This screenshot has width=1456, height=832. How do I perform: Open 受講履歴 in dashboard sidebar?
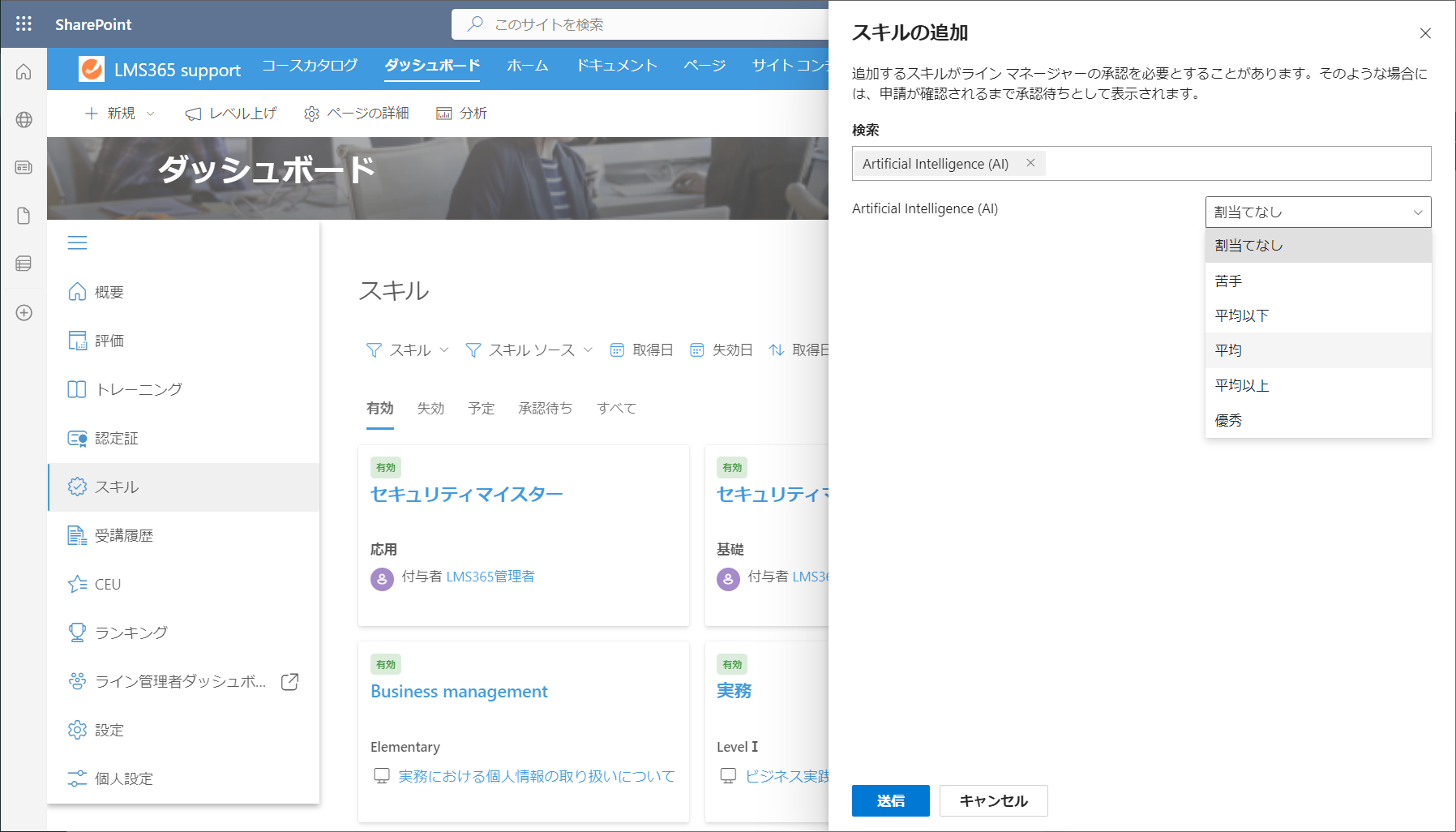pos(184,536)
